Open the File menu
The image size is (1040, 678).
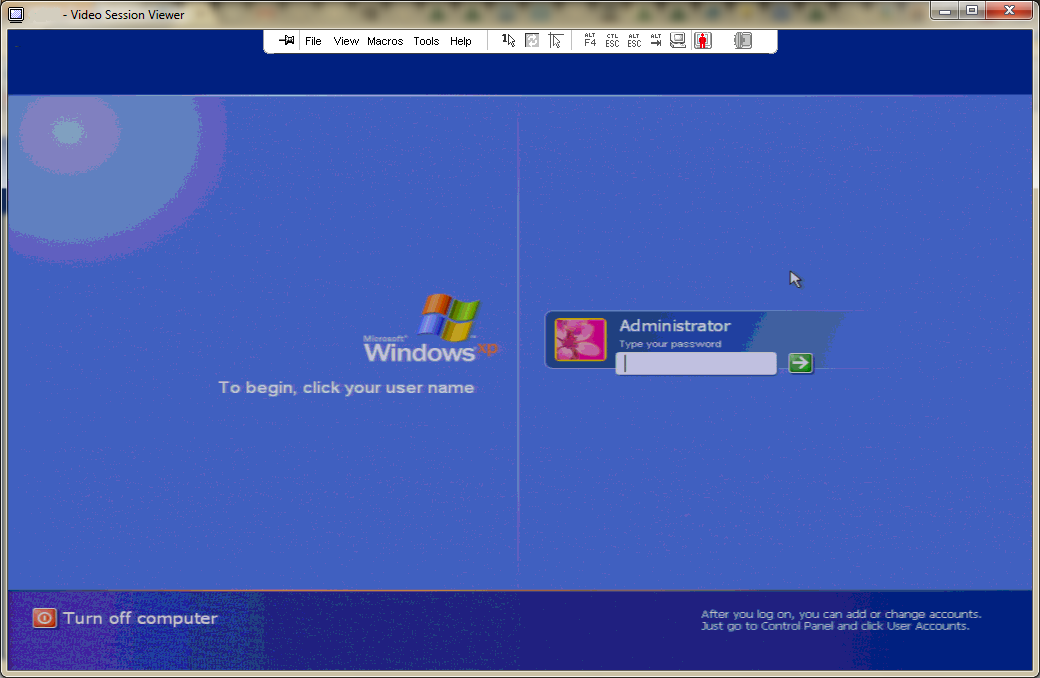(313, 41)
